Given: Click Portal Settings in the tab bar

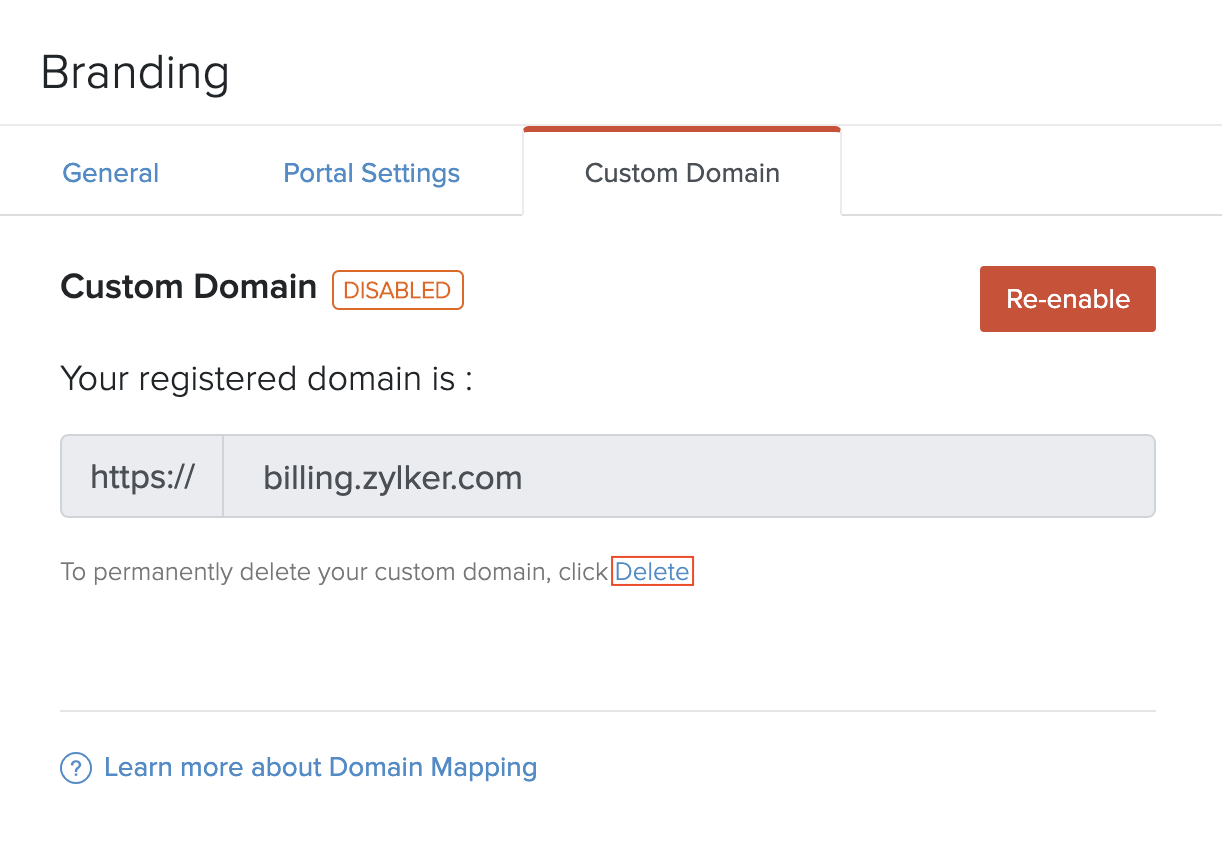Looking at the screenshot, I should pyautogui.click(x=371, y=173).
